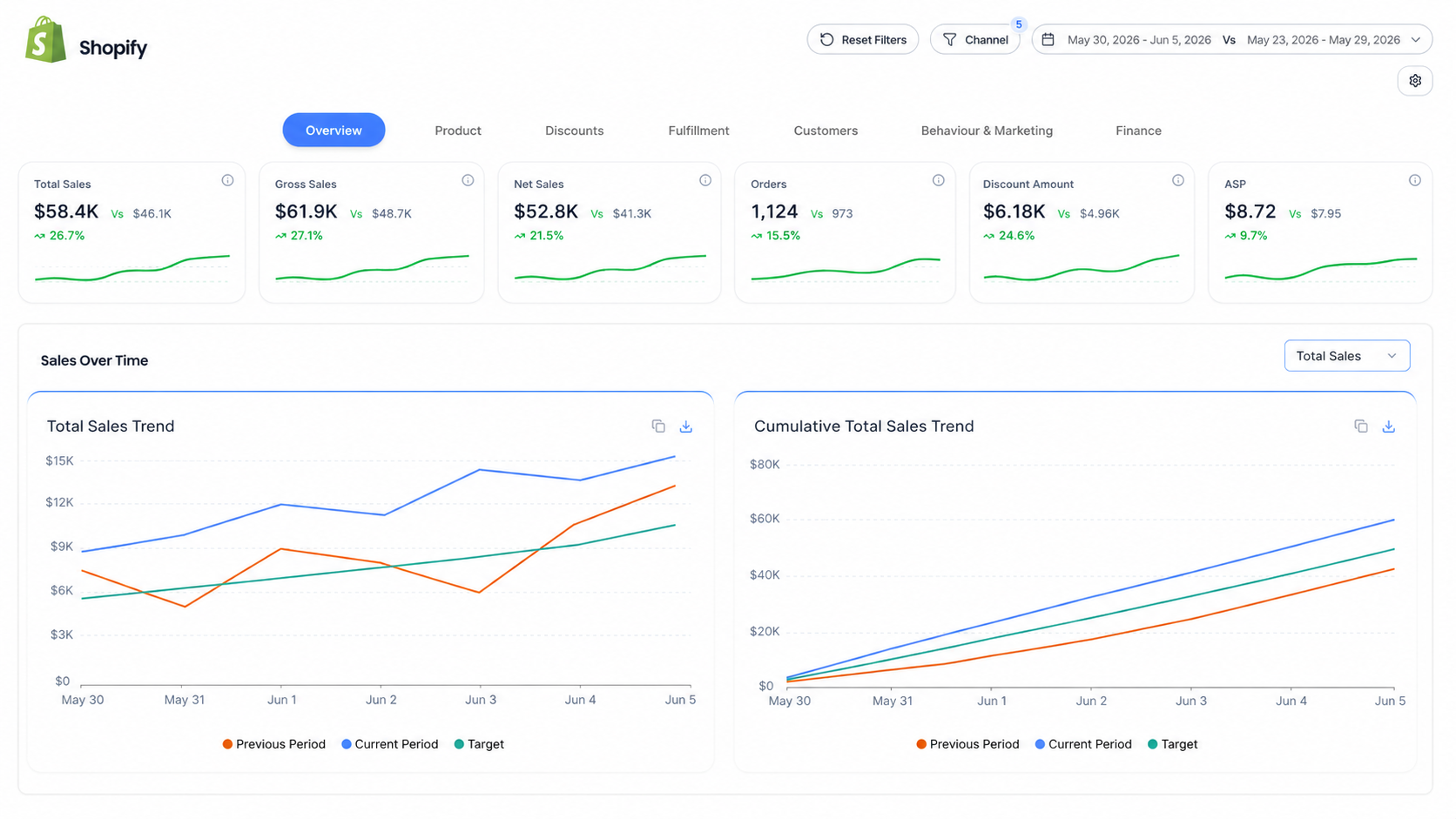1456x819 pixels.
Task: Show info for Gross Sales card
Action: pyautogui.click(x=468, y=180)
